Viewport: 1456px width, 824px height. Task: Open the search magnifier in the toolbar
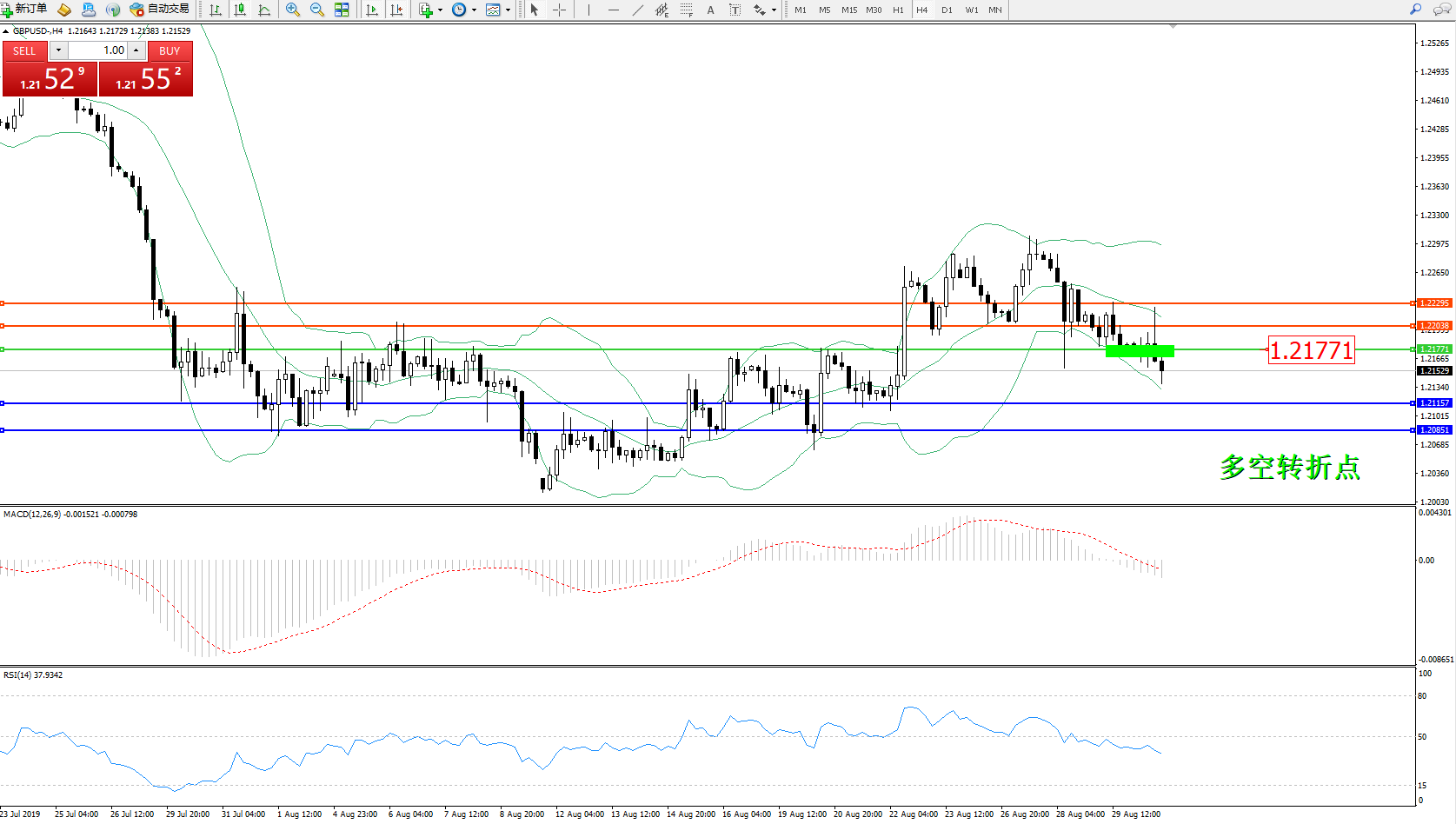(x=1415, y=10)
